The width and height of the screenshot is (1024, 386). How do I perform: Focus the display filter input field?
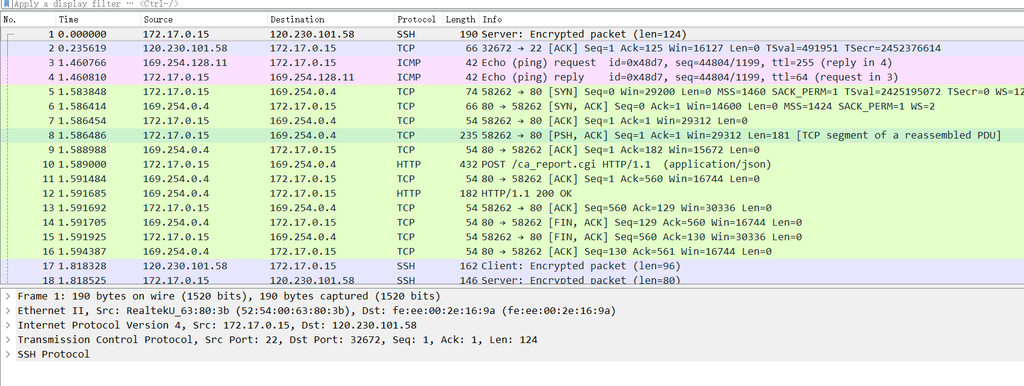pos(516,4)
